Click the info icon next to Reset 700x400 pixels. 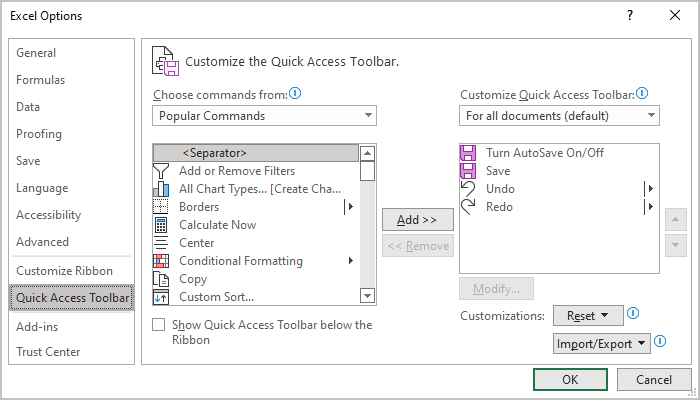coord(633,313)
